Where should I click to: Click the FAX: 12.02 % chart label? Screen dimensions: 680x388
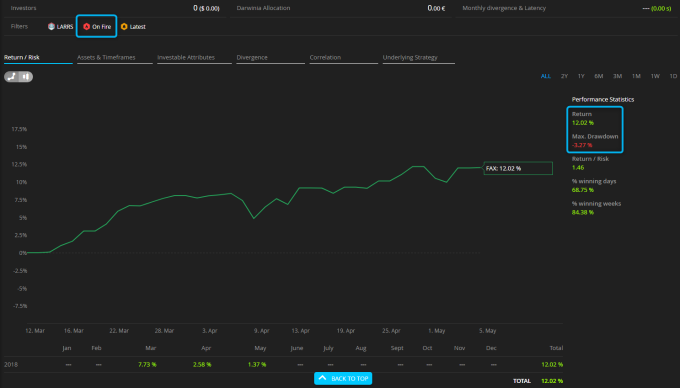[x=518, y=168]
